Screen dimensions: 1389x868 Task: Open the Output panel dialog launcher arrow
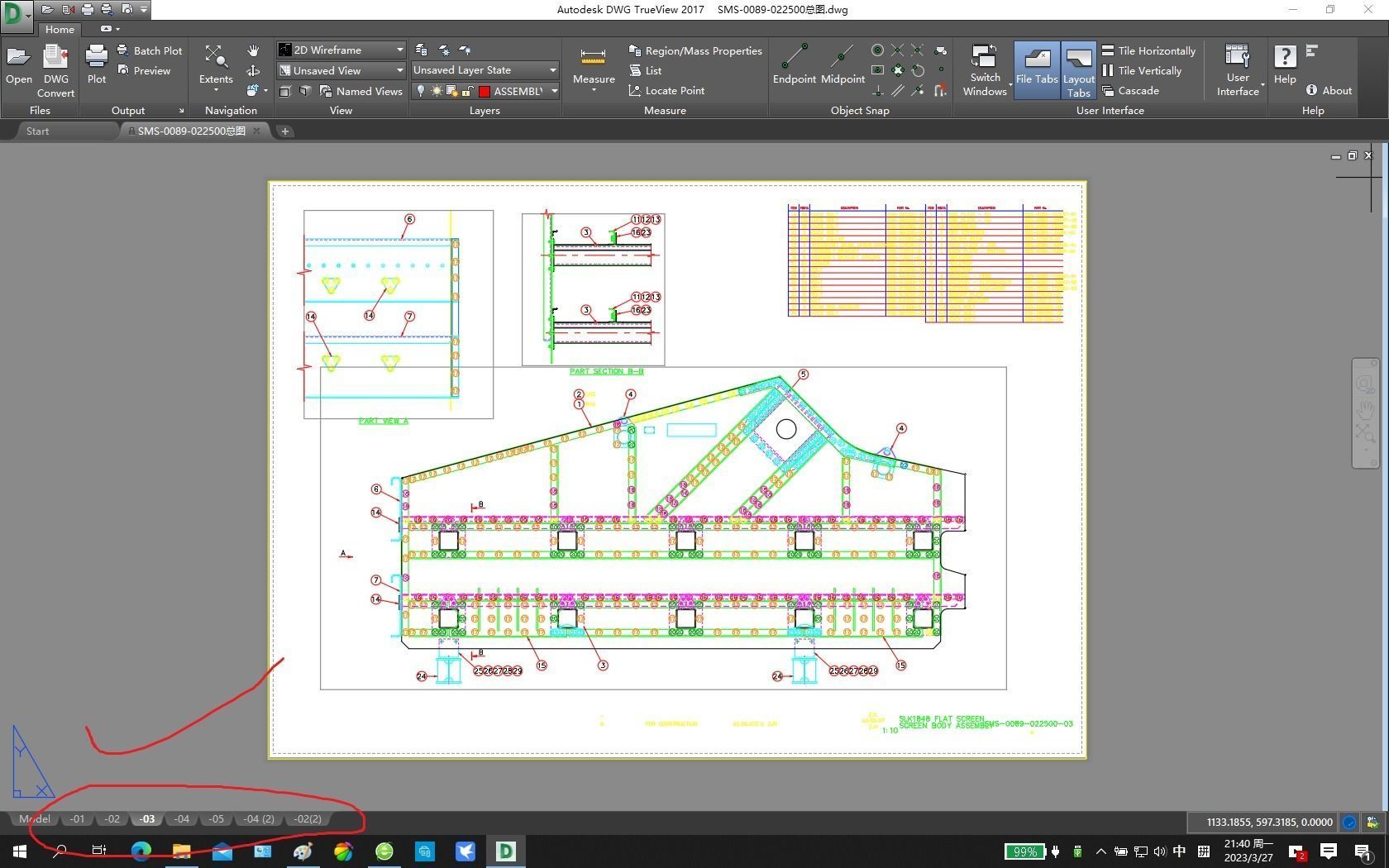[181, 111]
